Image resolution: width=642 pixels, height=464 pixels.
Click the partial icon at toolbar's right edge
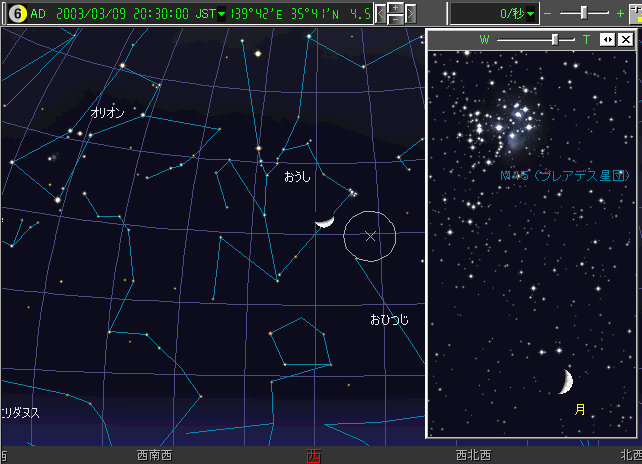[635, 13]
